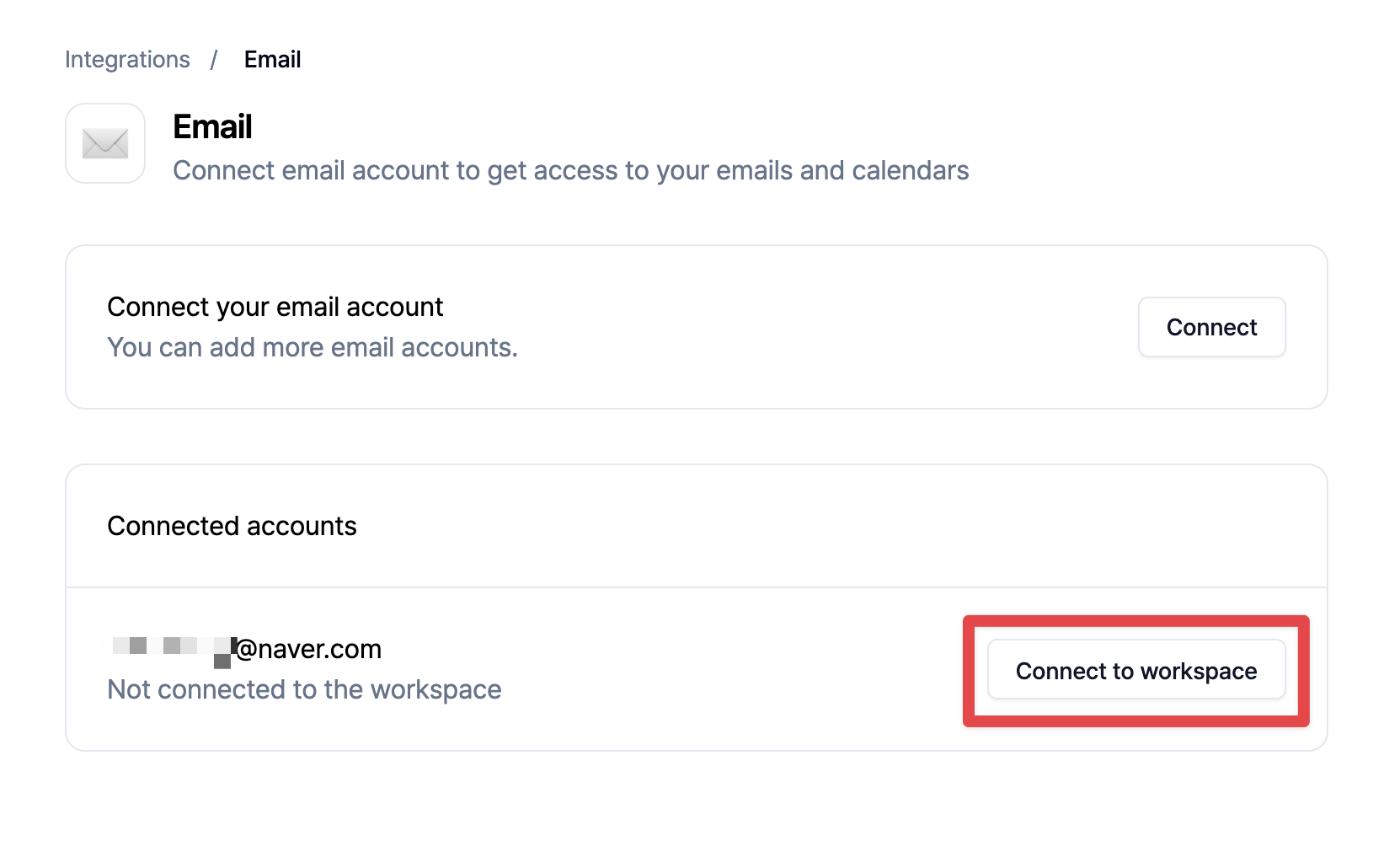Image resolution: width=1400 pixels, height=868 pixels.
Task: Click the connected account row
Action: coord(697,669)
